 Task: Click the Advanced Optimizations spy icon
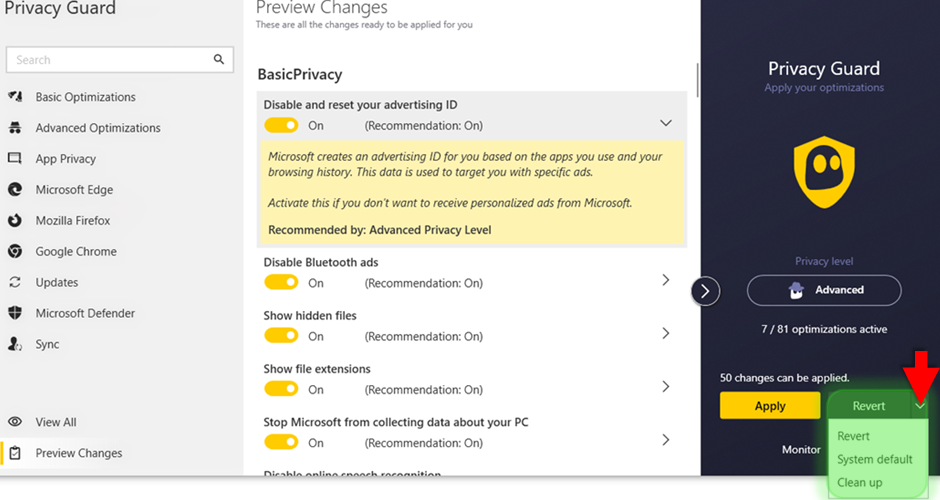click(15, 128)
